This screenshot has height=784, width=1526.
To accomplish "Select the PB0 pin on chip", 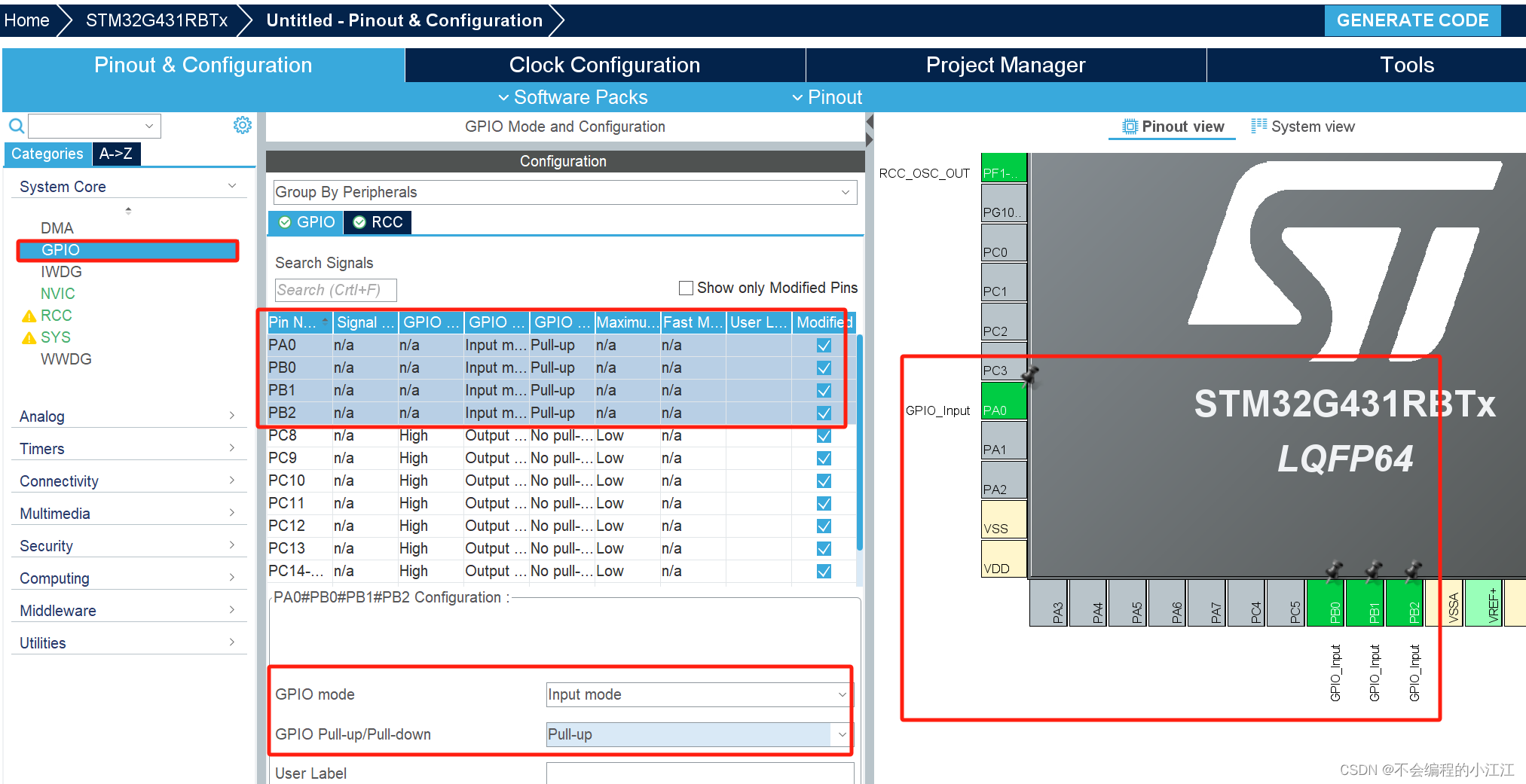I will [x=1325, y=602].
